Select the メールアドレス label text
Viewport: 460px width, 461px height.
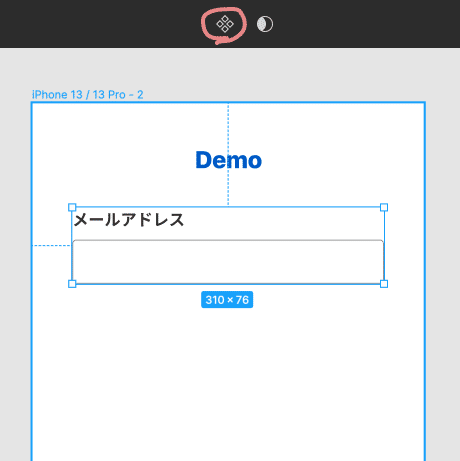[129, 220]
